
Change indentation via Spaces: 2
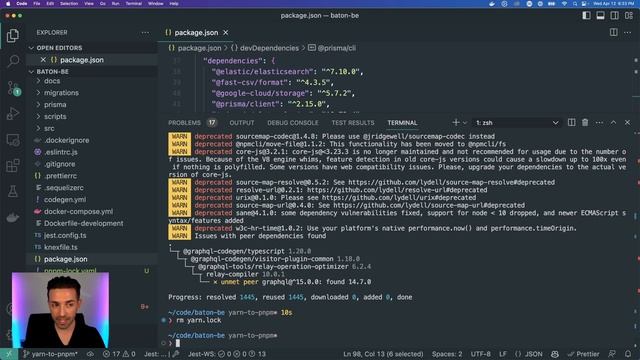point(447,354)
